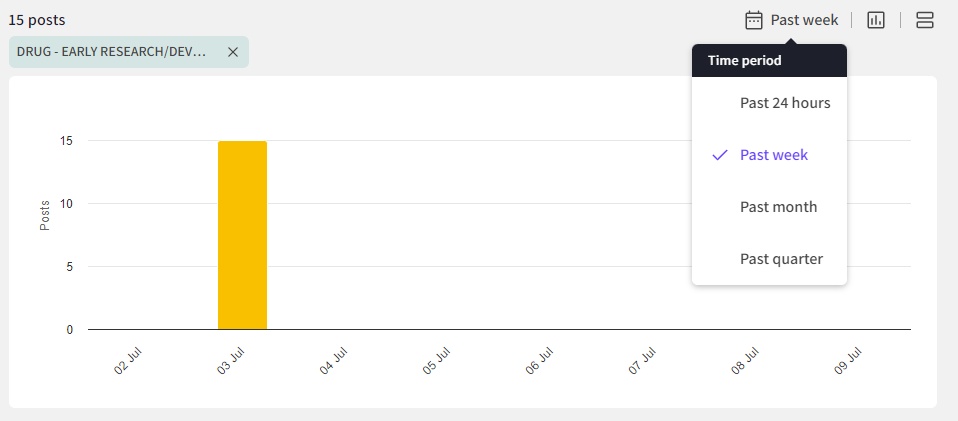Click the checkmark icon next to Past week
Viewport: 958px width, 421px height.
click(x=720, y=155)
